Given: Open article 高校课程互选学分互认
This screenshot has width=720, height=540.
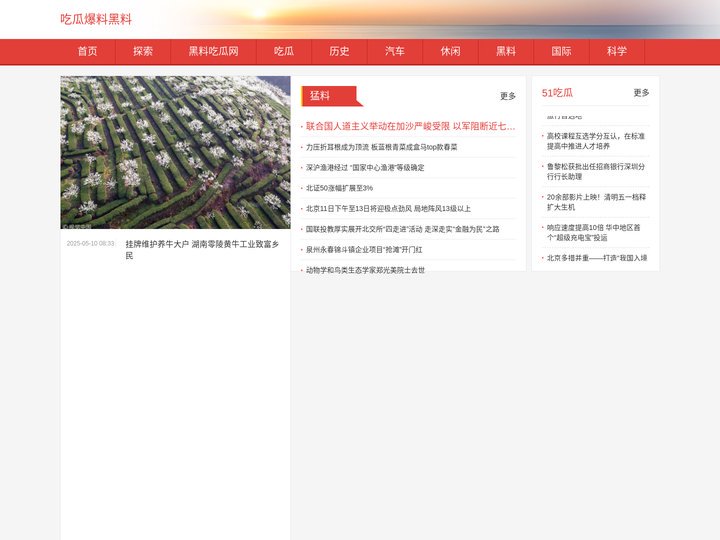Looking at the screenshot, I should coord(596,141).
